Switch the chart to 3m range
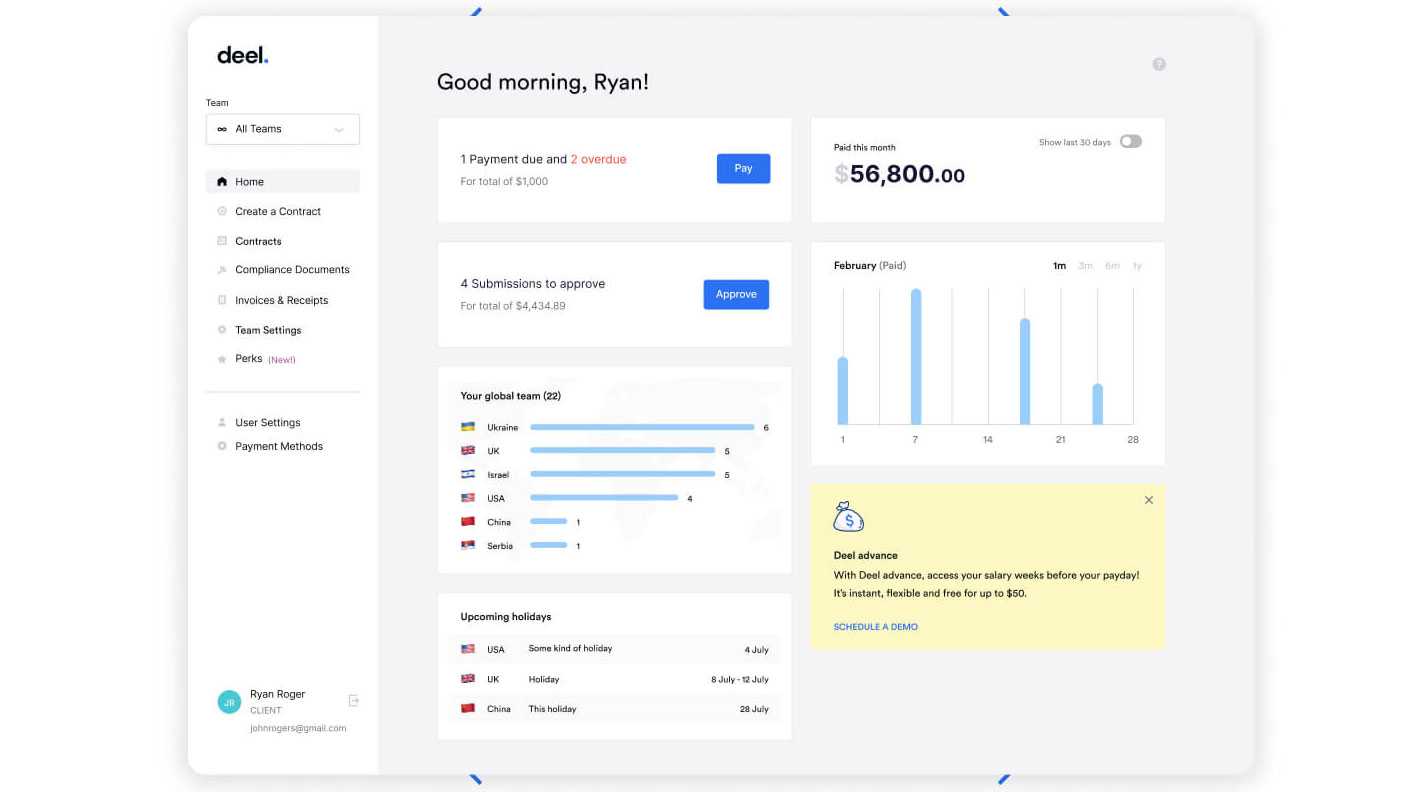The height and width of the screenshot is (792, 1408). [x=1085, y=266]
